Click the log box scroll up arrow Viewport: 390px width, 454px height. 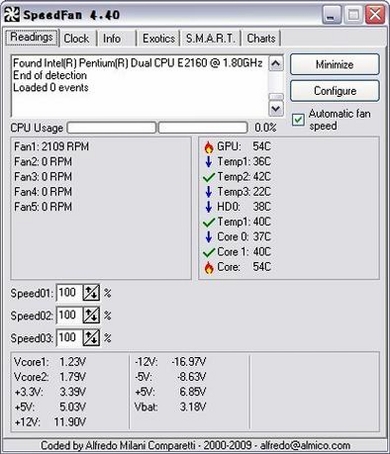tap(276, 63)
